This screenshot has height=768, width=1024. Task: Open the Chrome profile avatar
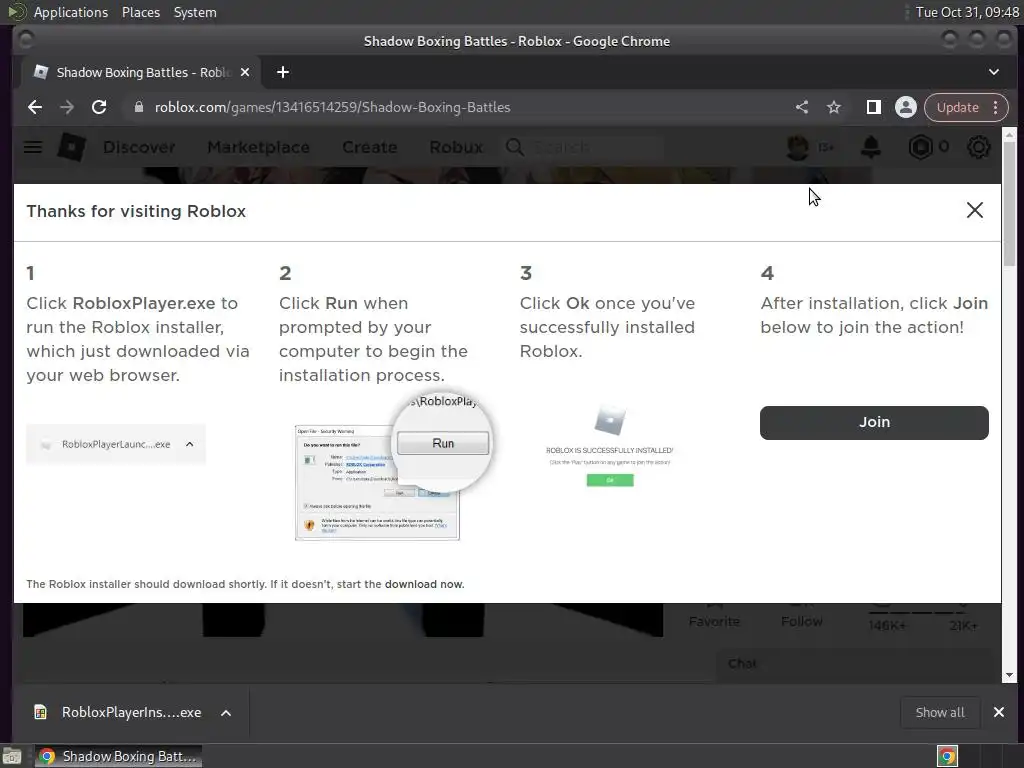click(906, 107)
